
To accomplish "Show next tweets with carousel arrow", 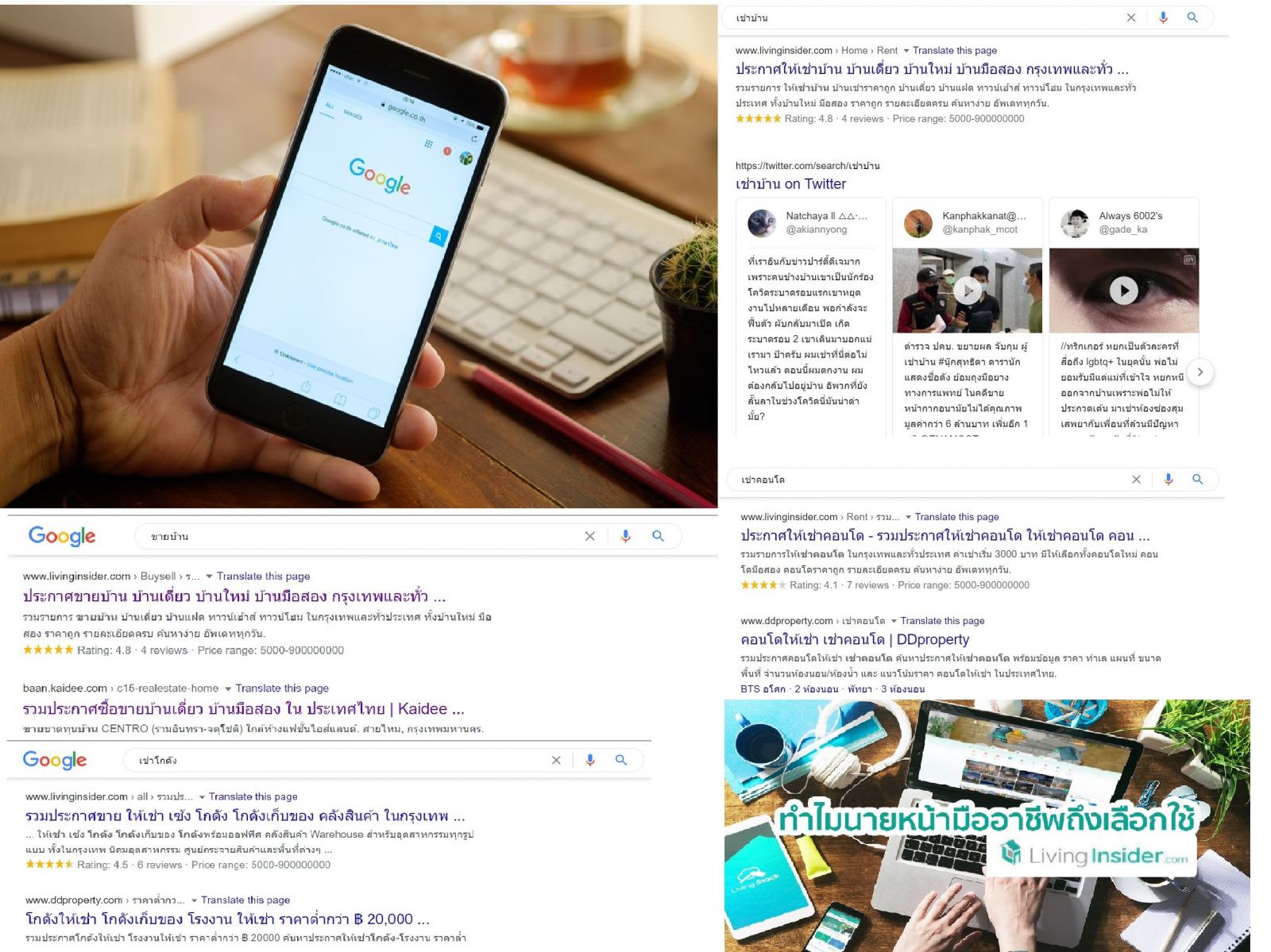I will click(x=1200, y=372).
